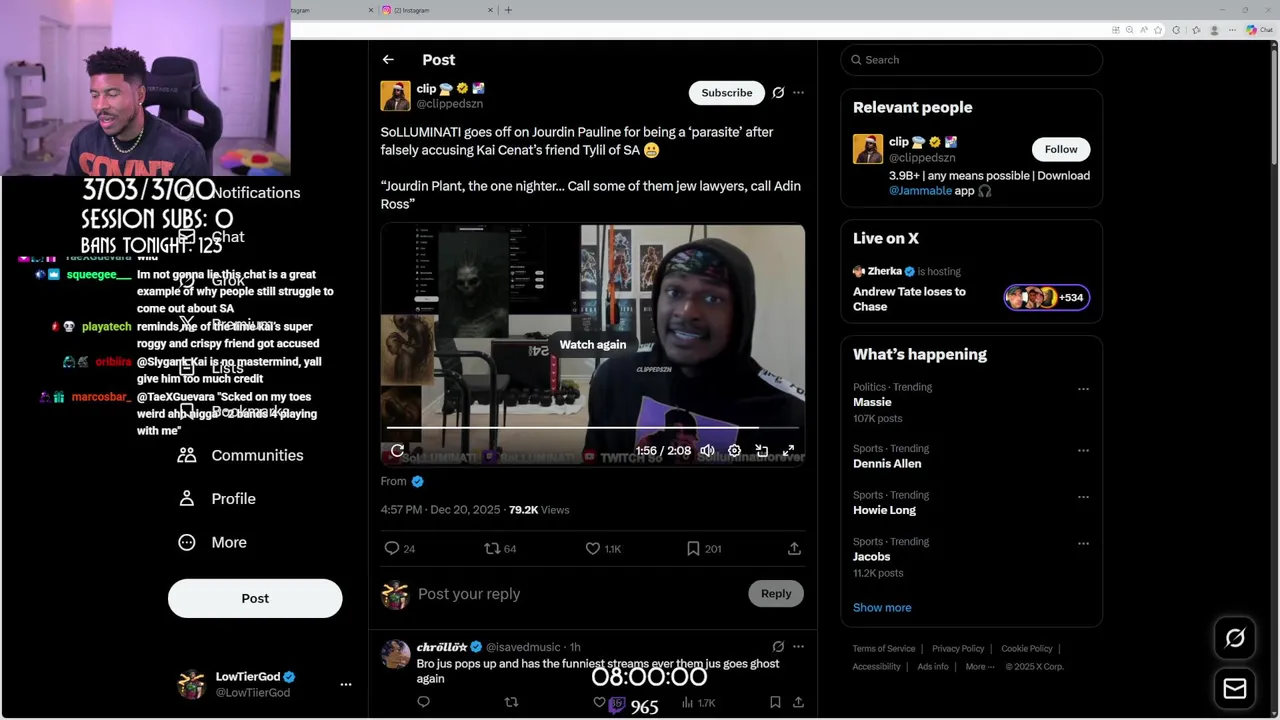Mute the video using speaker icon
This screenshot has height=720, width=1280.
click(x=707, y=451)
